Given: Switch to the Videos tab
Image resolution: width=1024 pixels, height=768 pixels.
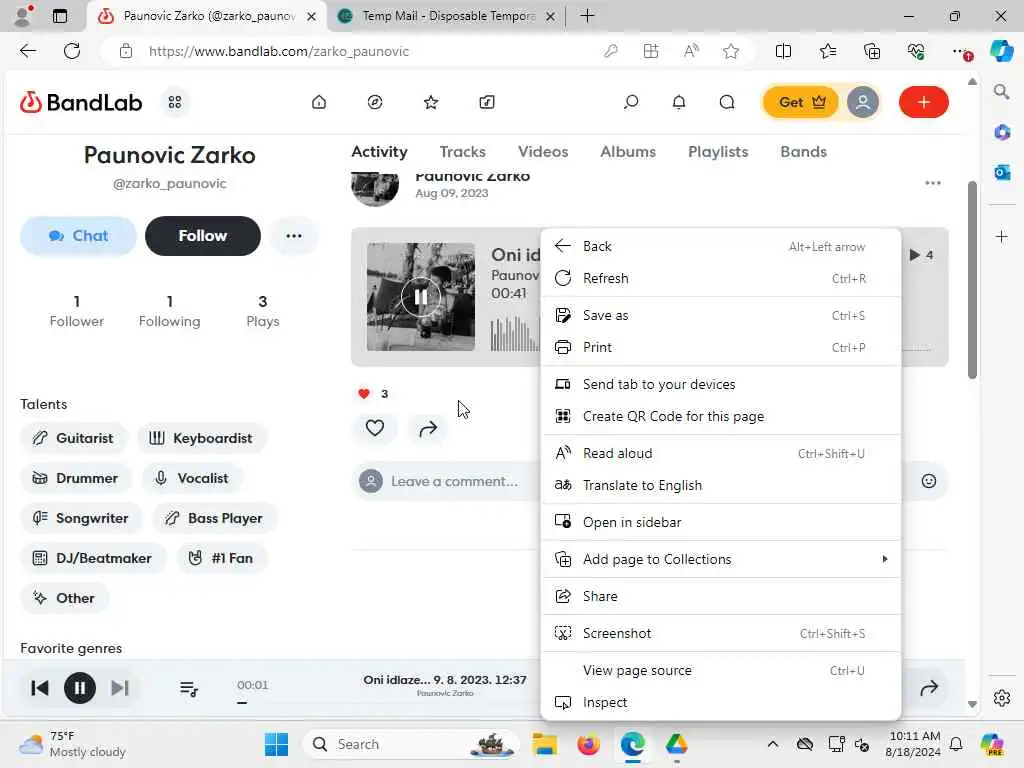Looking at the screenshot, I should [543, 152].
